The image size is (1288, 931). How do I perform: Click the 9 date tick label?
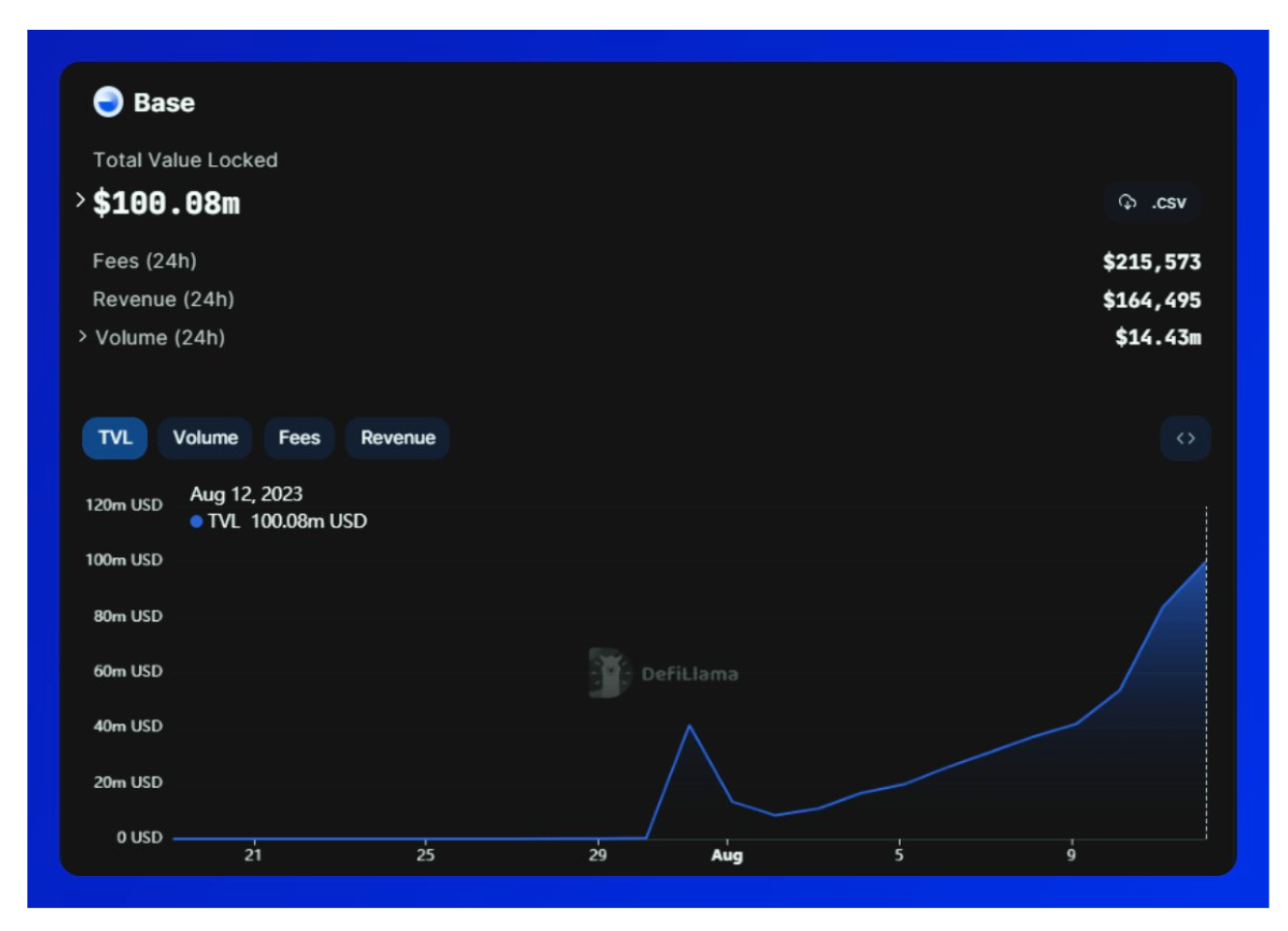[x=1071, y=855]
